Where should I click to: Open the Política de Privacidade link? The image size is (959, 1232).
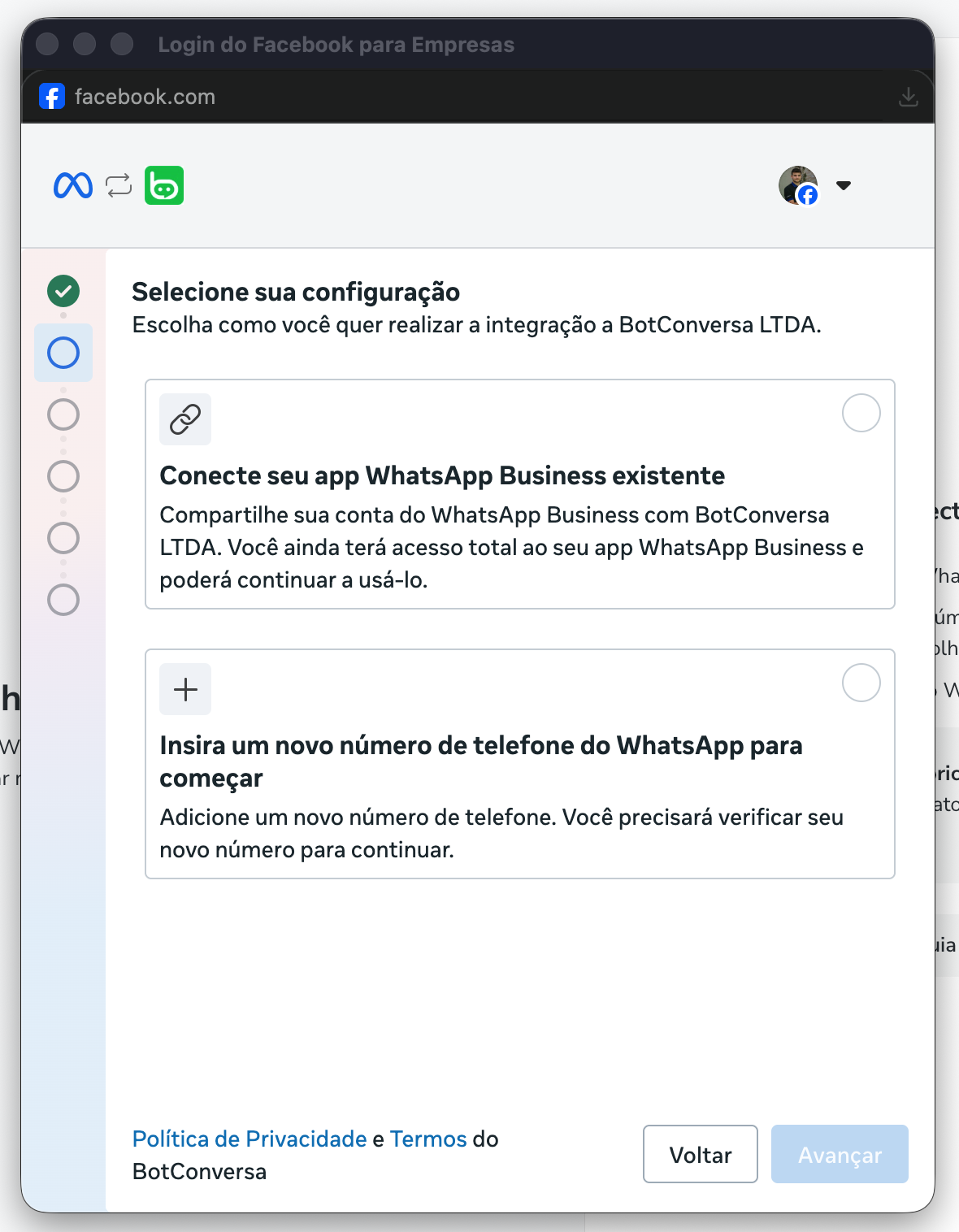250,1139
